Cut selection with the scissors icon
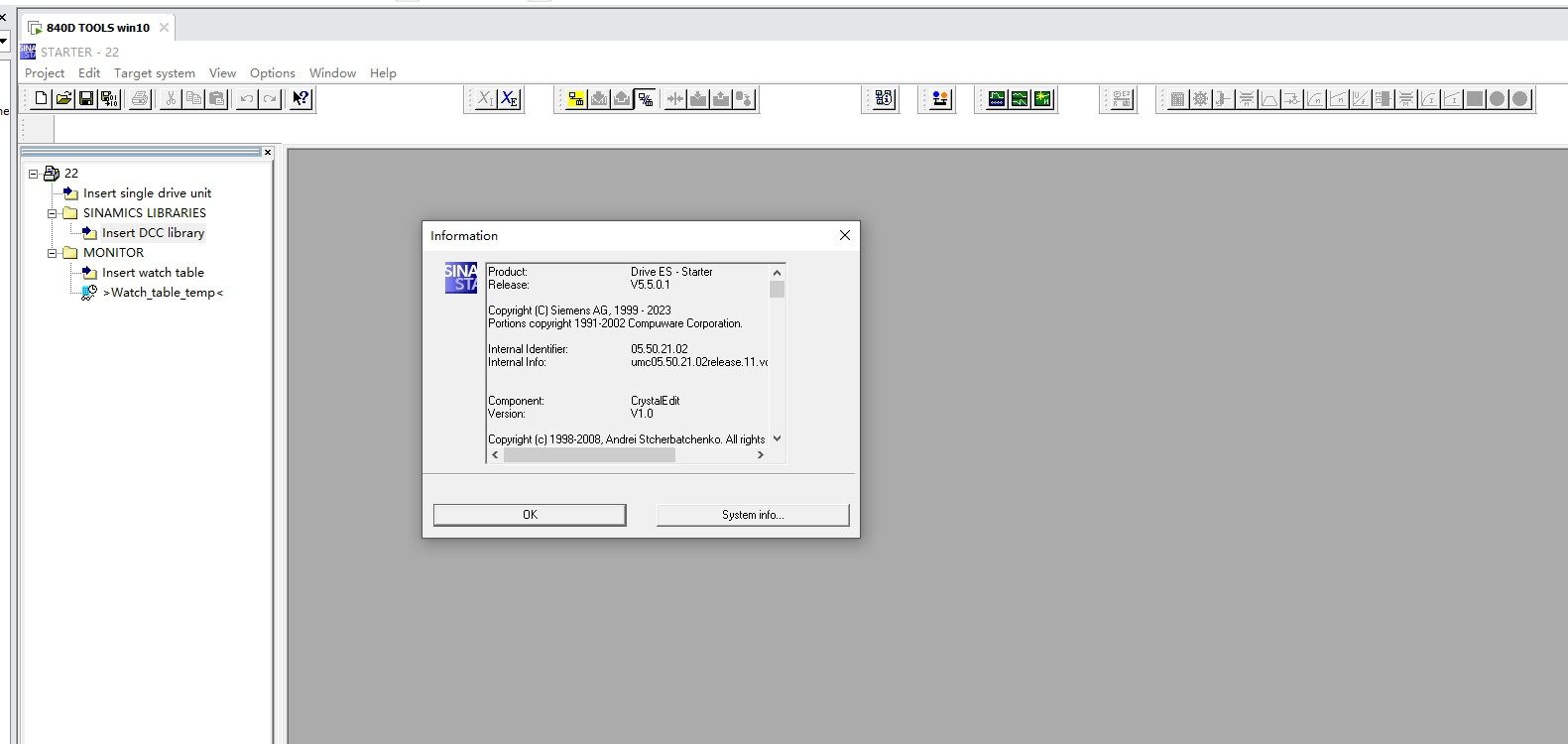The width and height of the screenshot is (1568, 744). click(x=171, y=98)
